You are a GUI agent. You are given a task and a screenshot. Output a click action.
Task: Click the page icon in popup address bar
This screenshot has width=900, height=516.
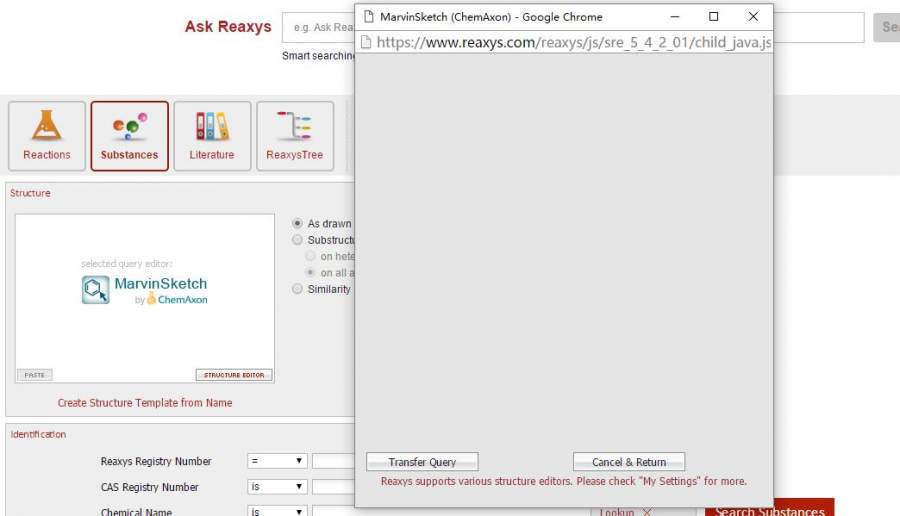(x=366, y=42)
